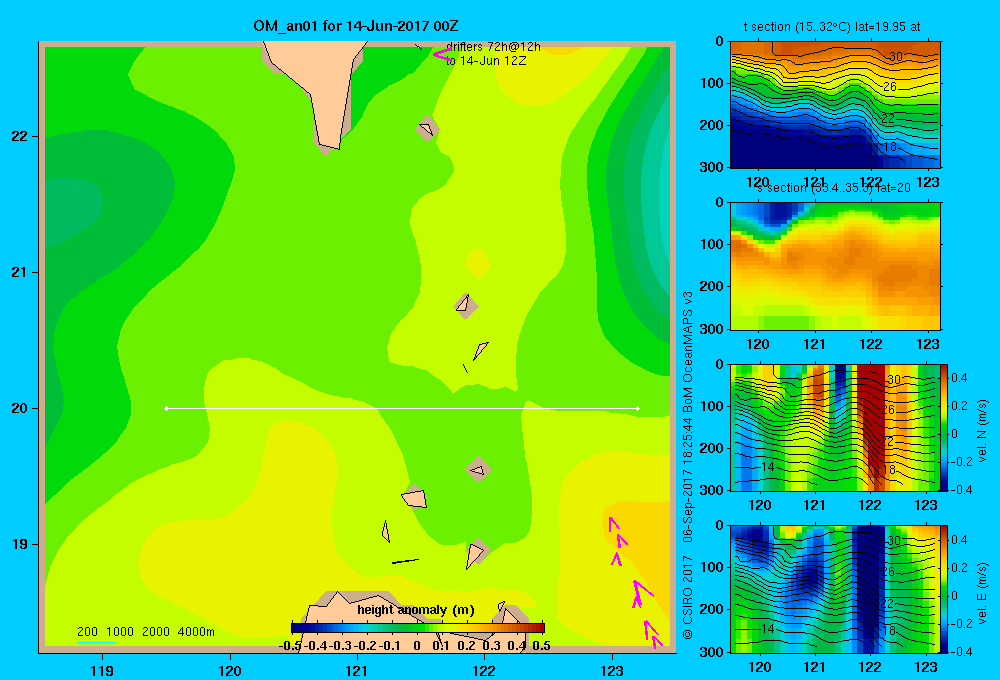This screenshot has height=680, width=1000.
Task: Click the 14 contour label in vel. E section
Action: point(768,629)
